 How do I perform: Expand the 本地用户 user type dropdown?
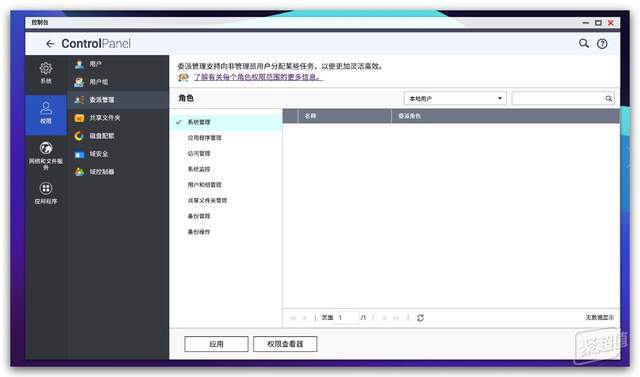point(455,98)
